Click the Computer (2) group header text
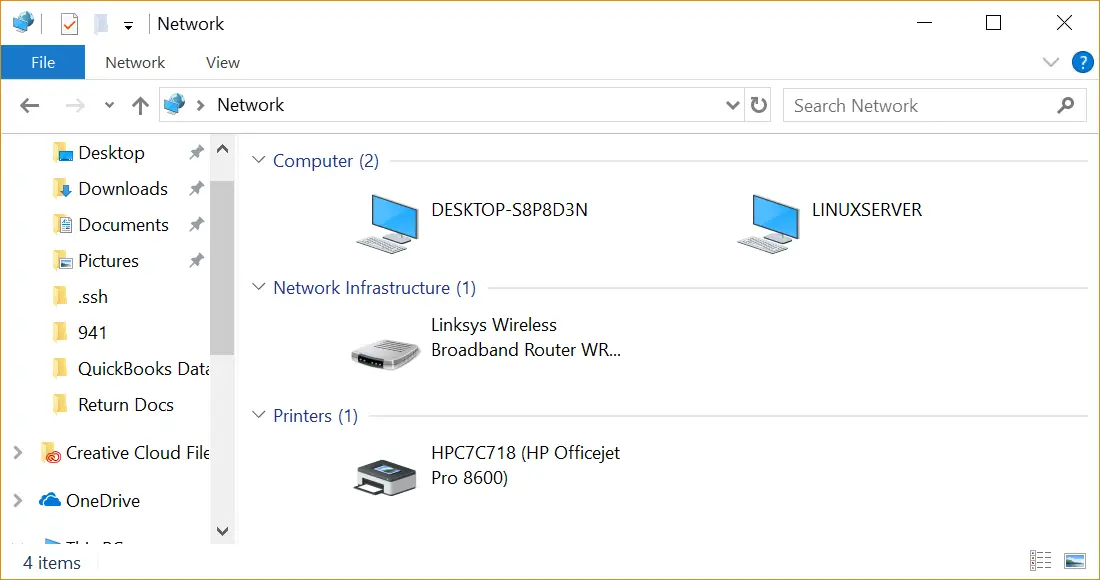This screenshot has width=1100, height=580. [326, 161]
